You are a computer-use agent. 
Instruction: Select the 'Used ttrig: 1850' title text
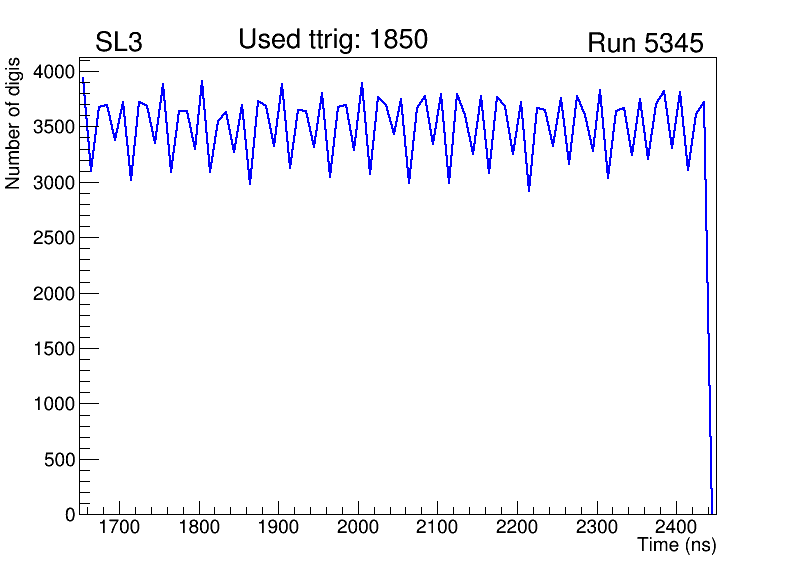(333, 40)
